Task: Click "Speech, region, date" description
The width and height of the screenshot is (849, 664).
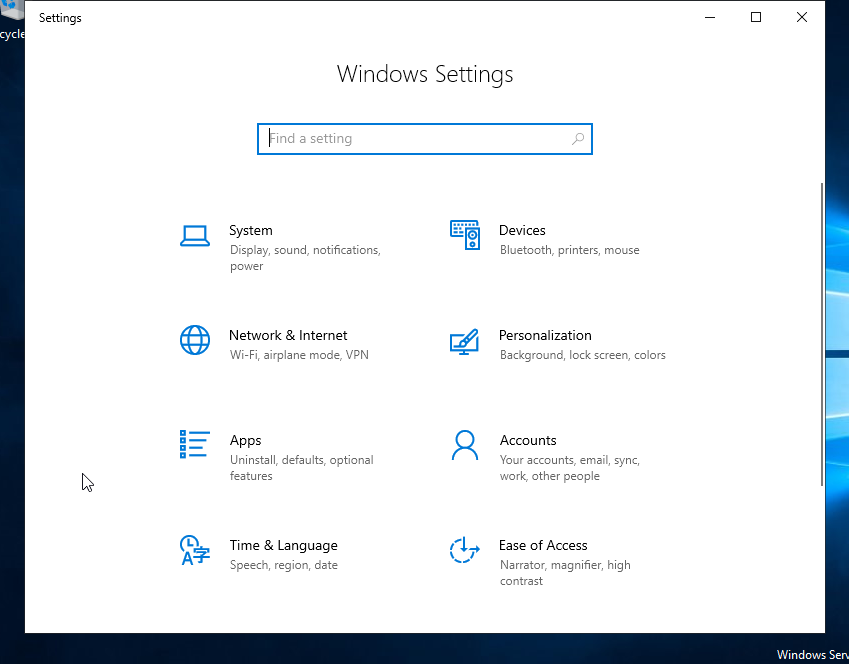Action: coord(284,565)
